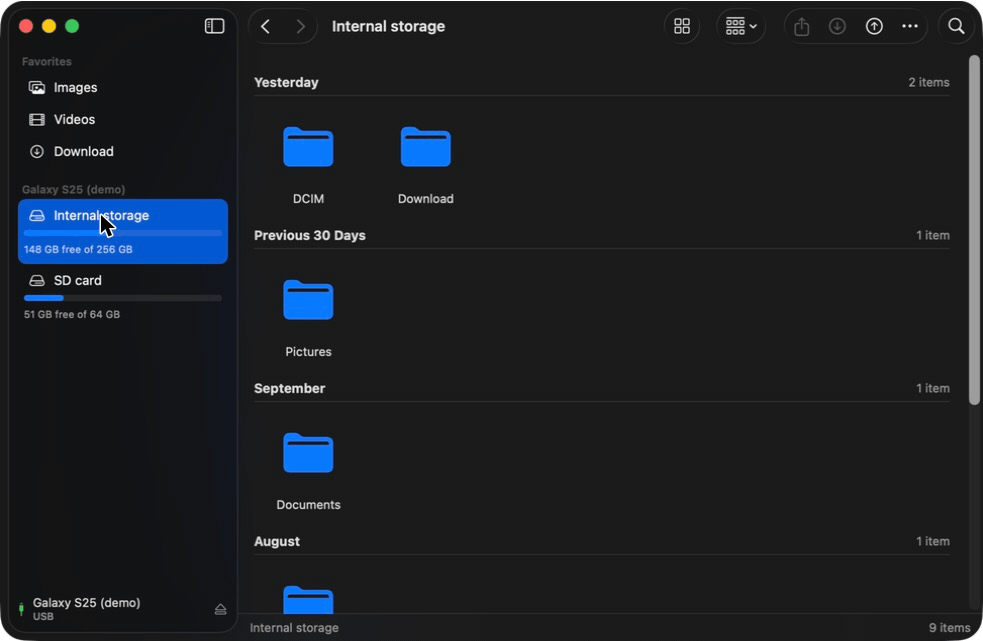Click the download arrow circle icon

click(837, 26)
